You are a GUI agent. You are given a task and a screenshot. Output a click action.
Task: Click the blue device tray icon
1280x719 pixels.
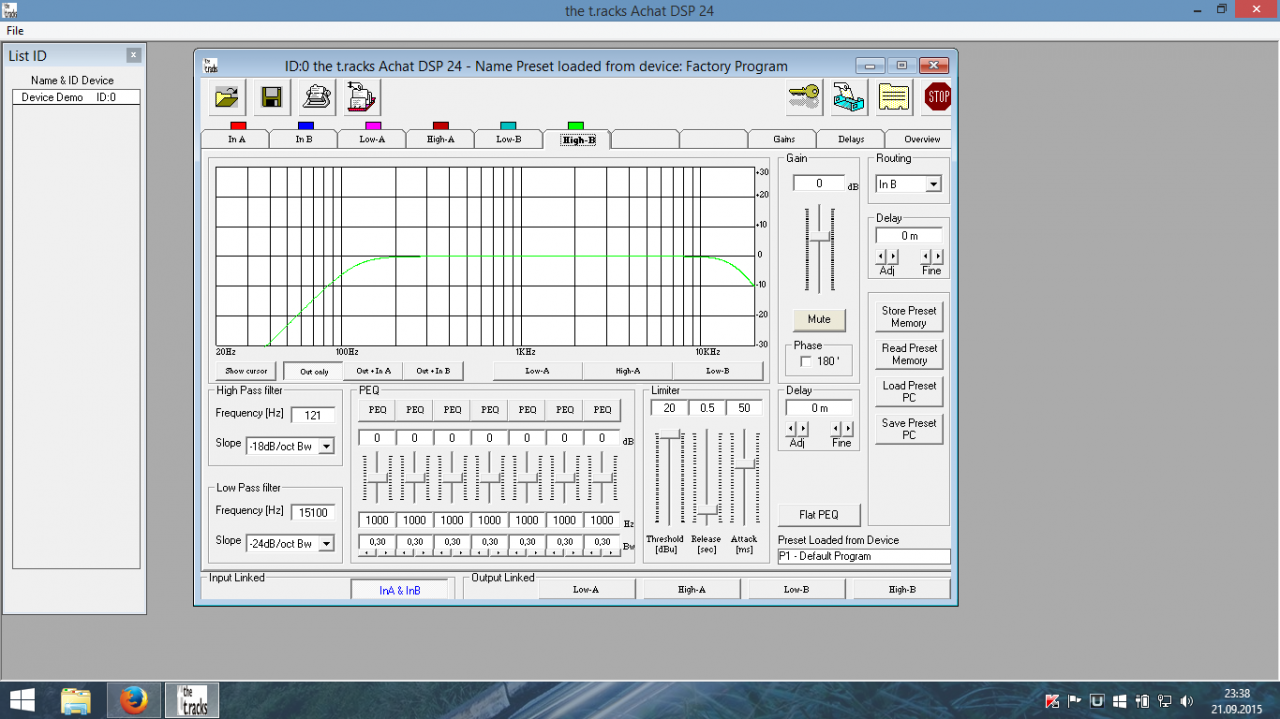(x=850, y=97)
